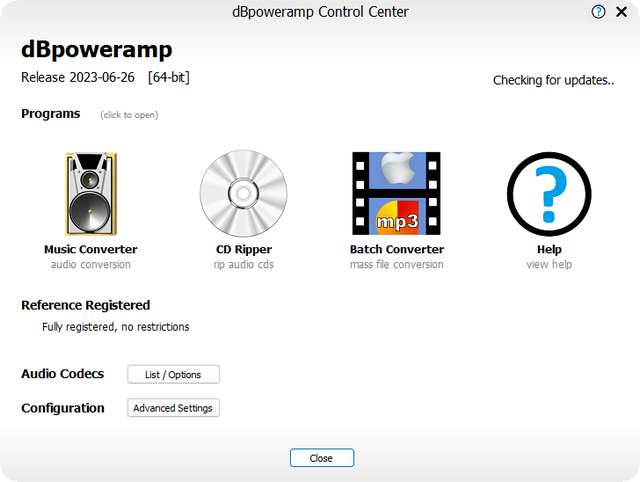Viewport: 640px width, 482px height.
Task: Open the Music Converter speaker icon
Action: coord(90,194)
